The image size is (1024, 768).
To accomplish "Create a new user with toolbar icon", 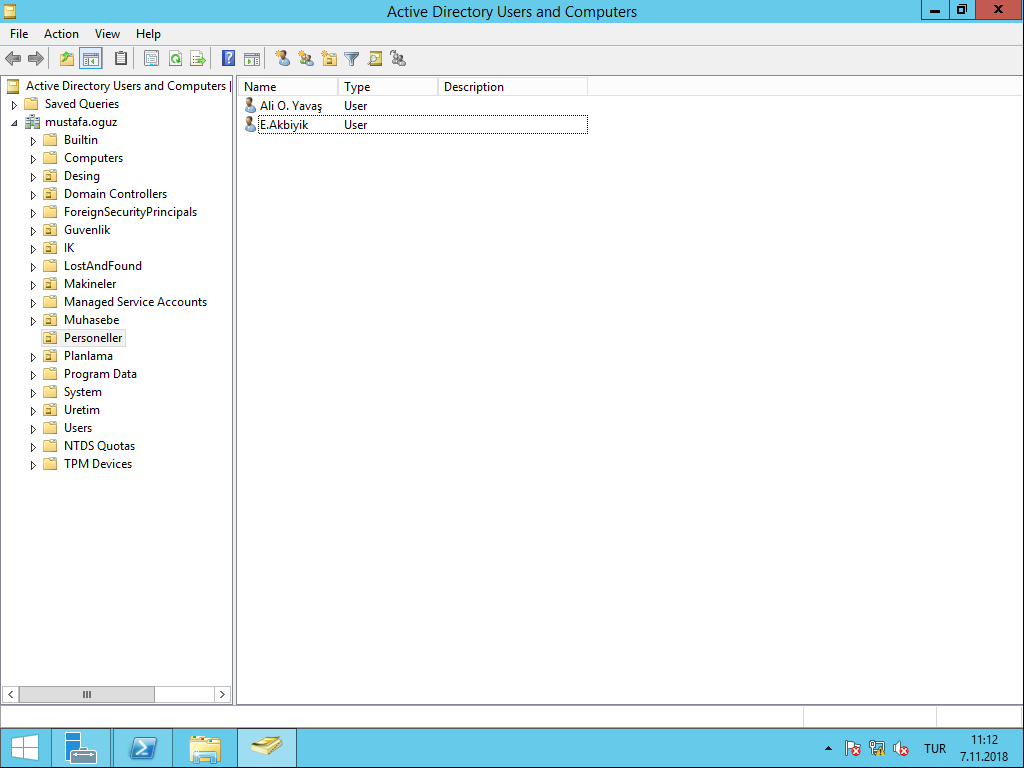I will pyautogui.click(x=282, y=59).
